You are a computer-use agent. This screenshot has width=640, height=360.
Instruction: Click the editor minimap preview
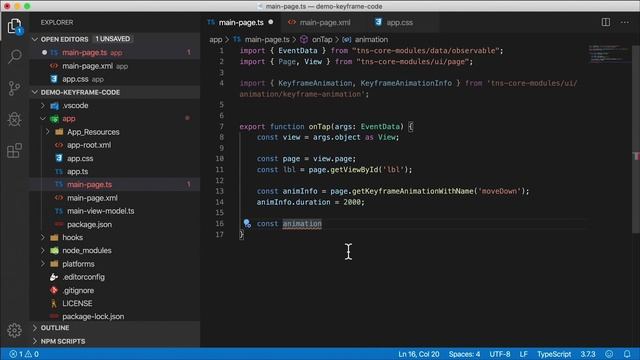[610, 53]
